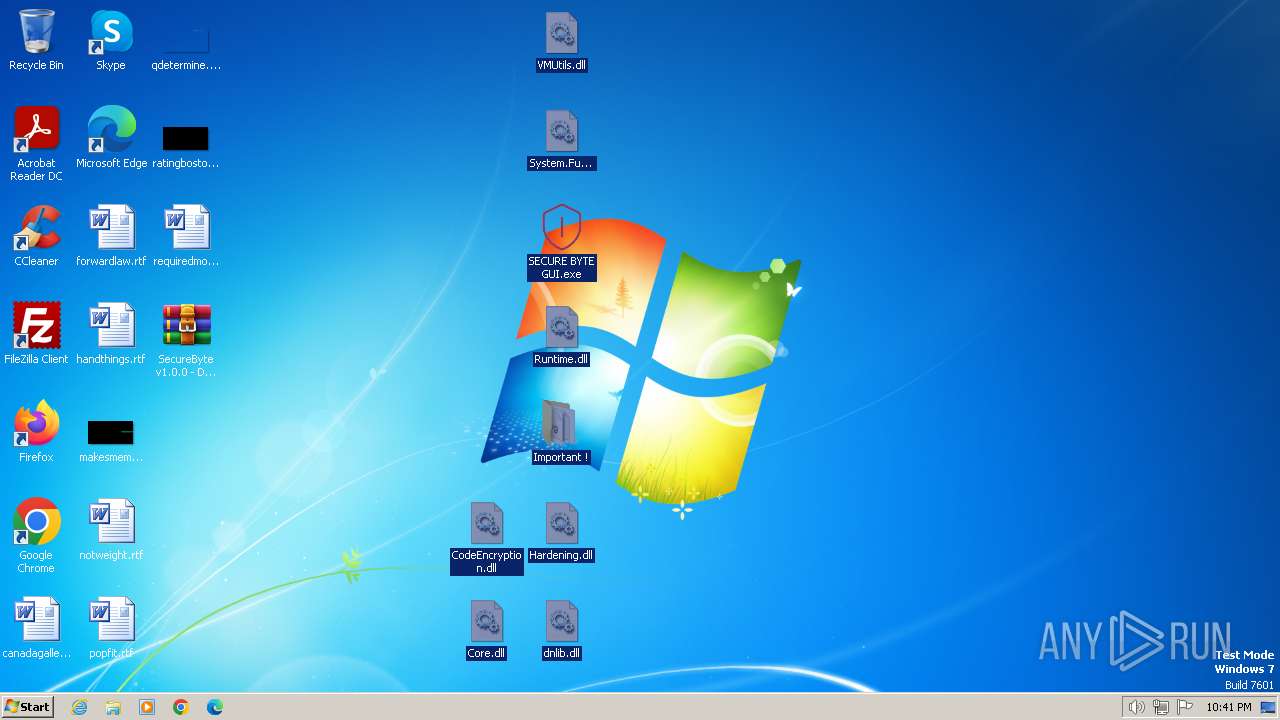1280x720 pixels.
Task: Select dnlib.dll file
Action: (562, 630)
